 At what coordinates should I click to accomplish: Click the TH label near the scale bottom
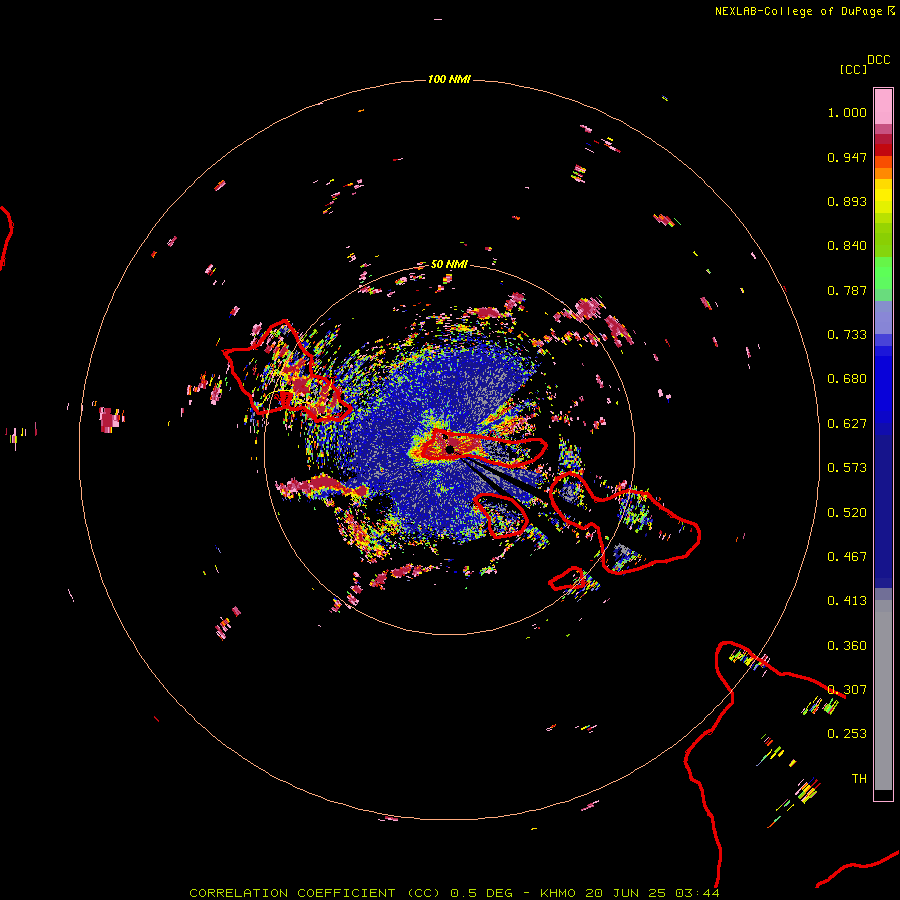click(859, 779)
